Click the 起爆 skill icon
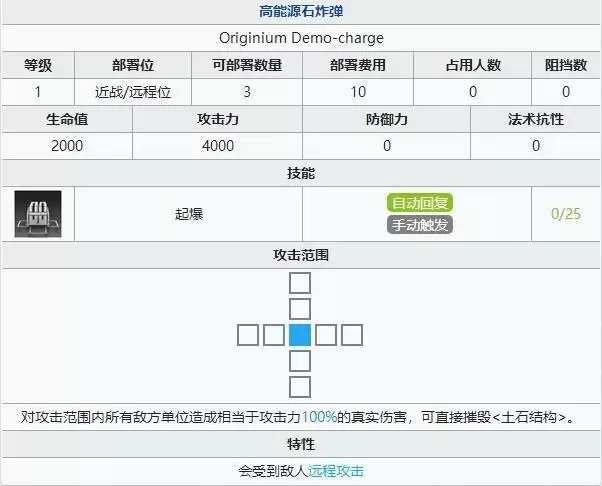Viewport: 602px width, 486px height. [38, 214]
